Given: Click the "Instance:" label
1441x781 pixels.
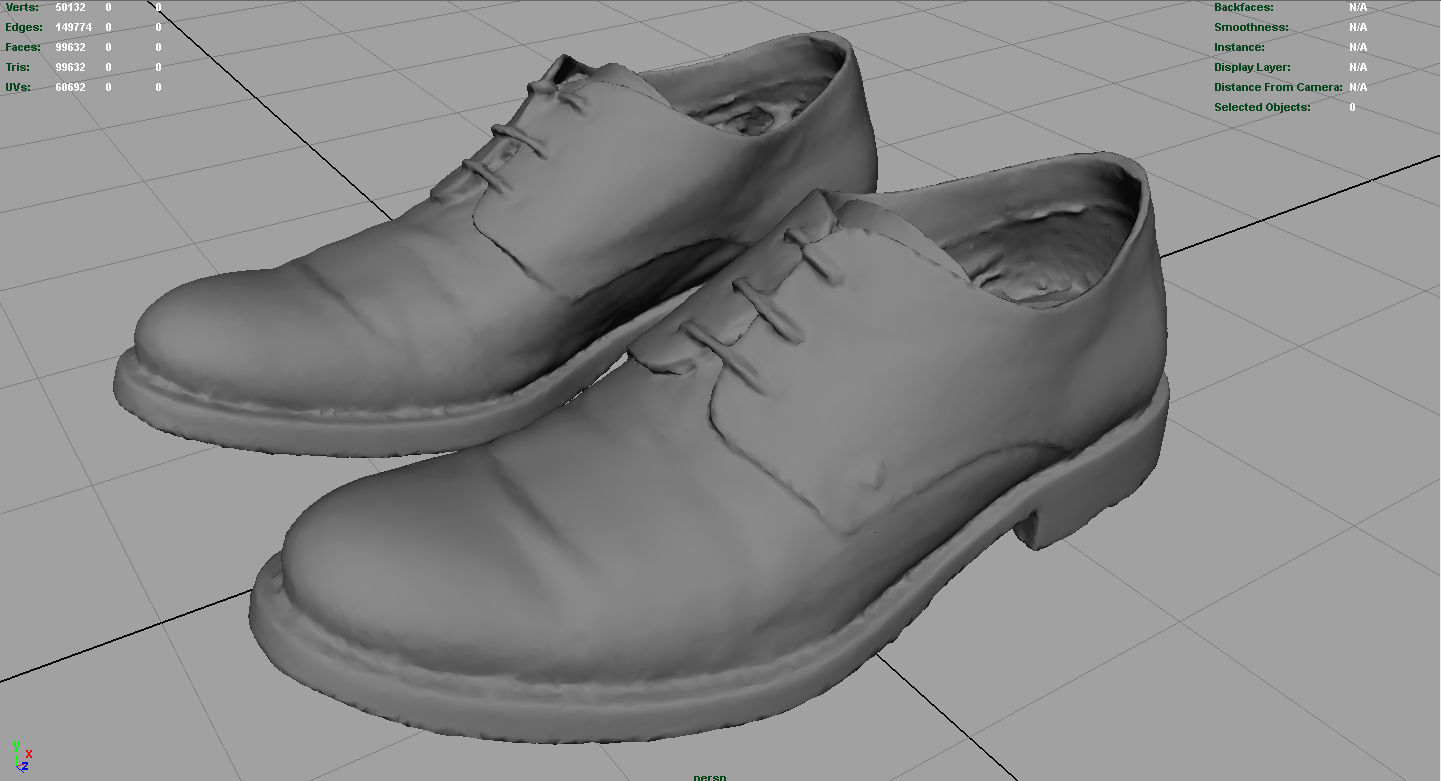Looking at the screenshot, I should [x=1239, y=47].
